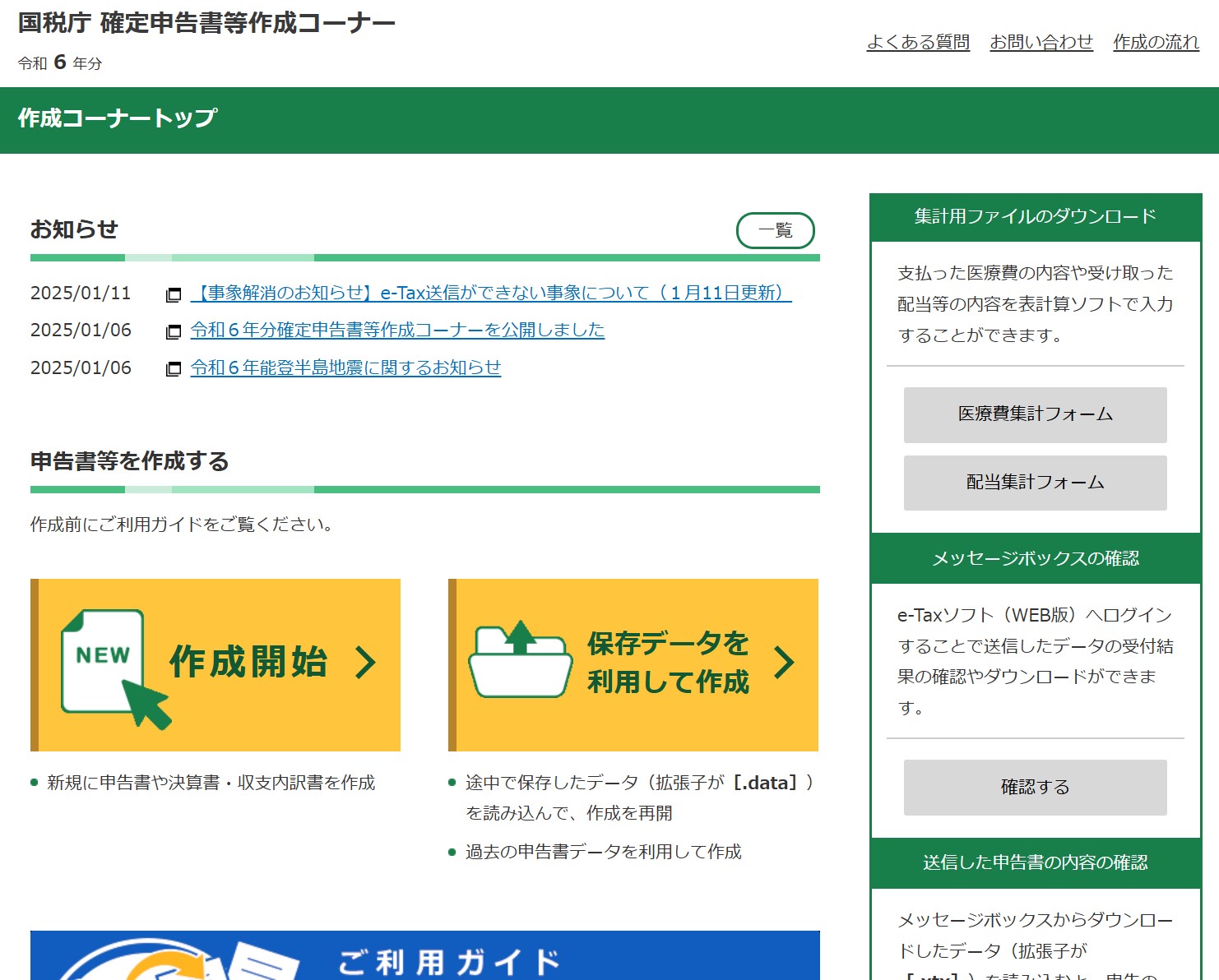Image resolution: width=1219 pixels, height=980 pixels.
Task: Click the date 2025/01/11
Action: point(81,294)
